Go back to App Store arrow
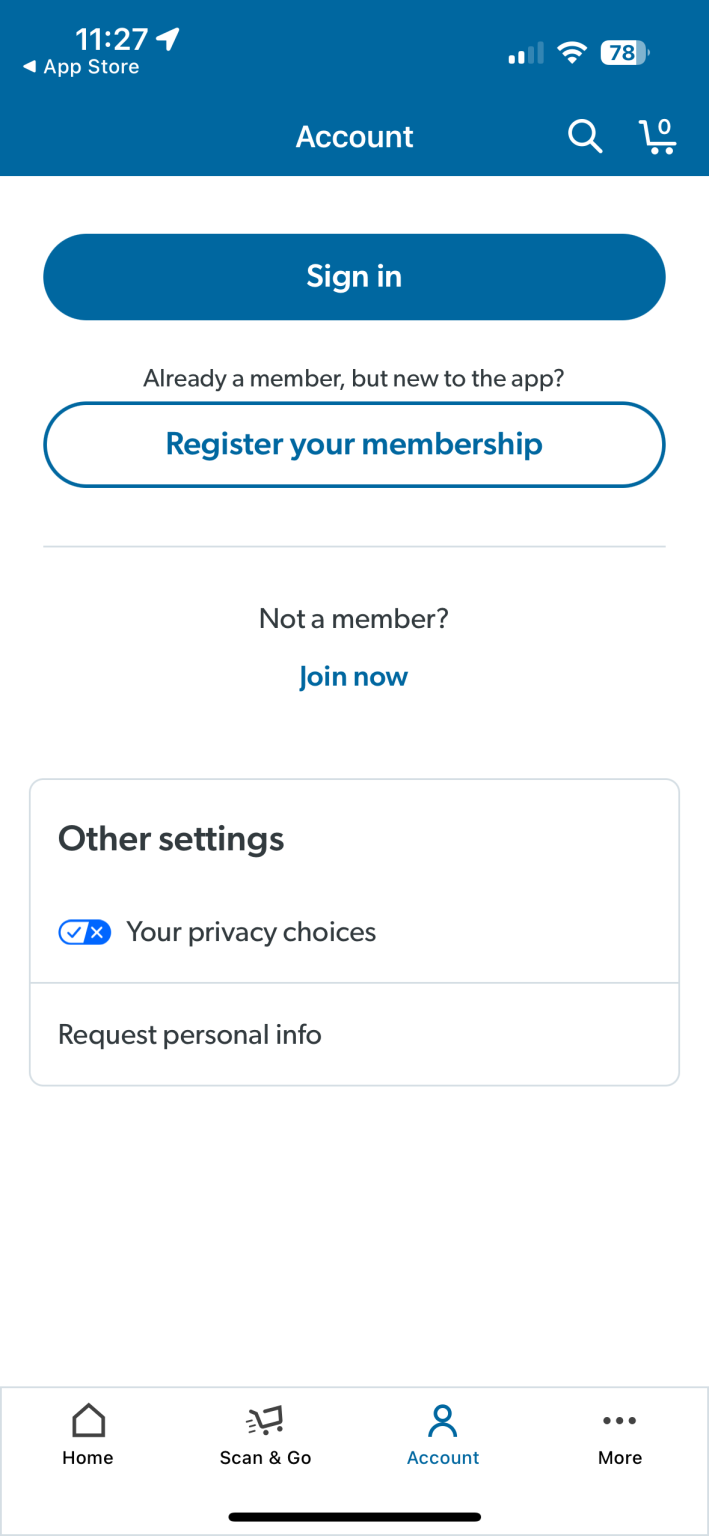 point(30,67)
